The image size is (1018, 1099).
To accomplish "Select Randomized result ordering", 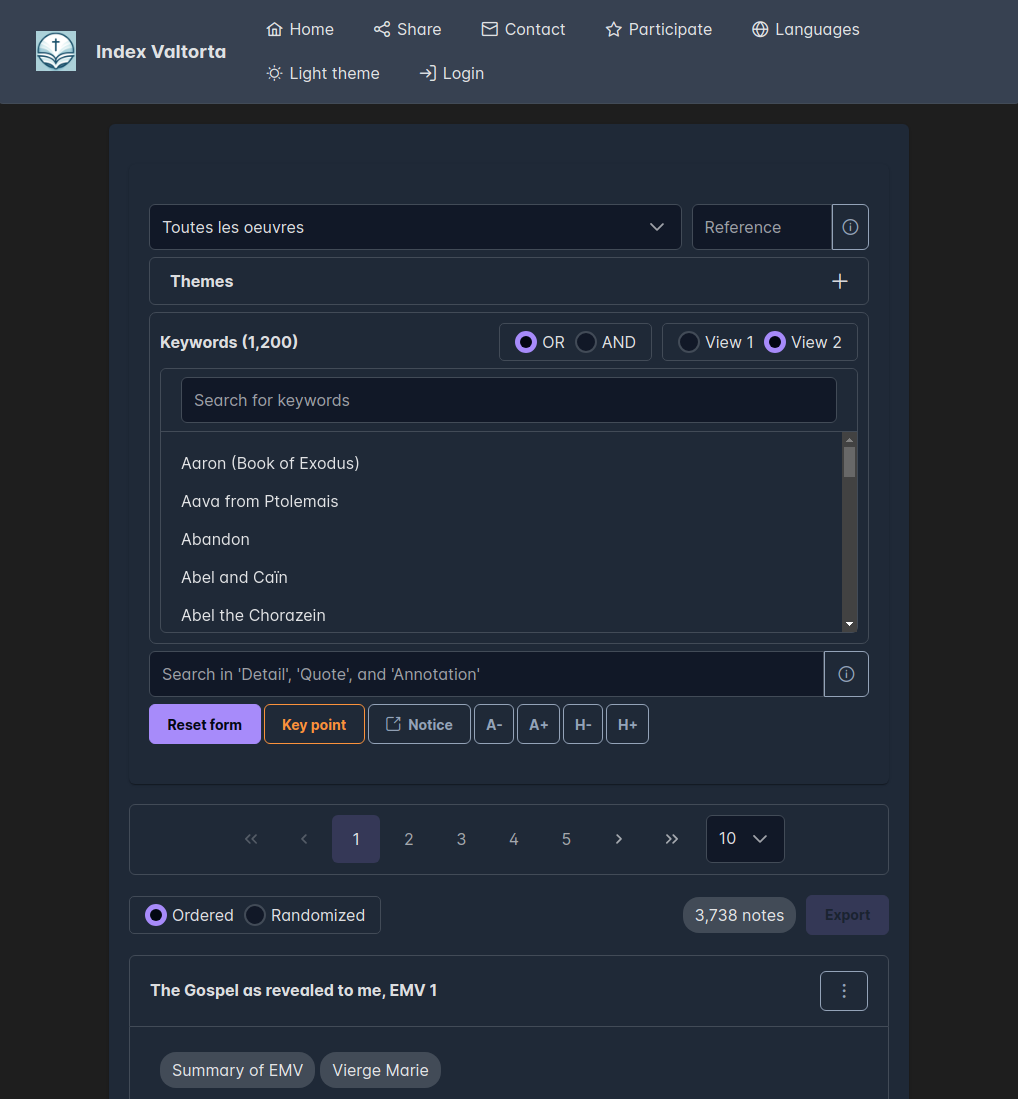I will tap(255, 914).
